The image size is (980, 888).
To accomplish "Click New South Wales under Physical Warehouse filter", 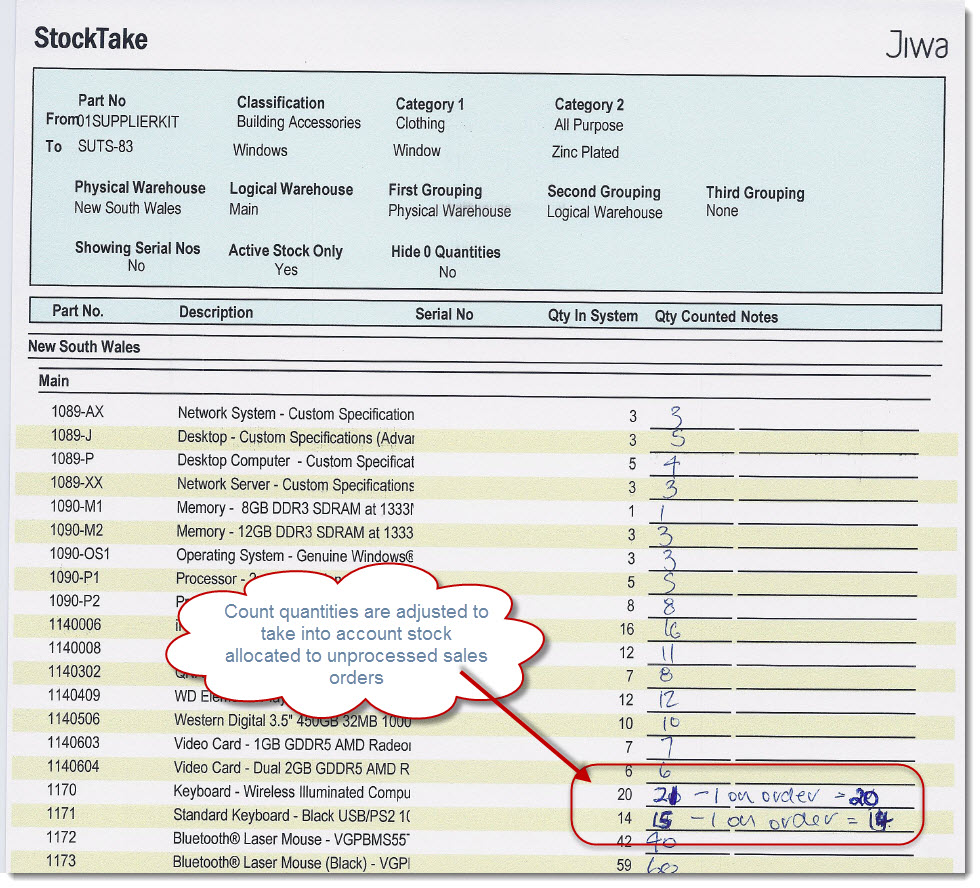I will click(128, 208).
